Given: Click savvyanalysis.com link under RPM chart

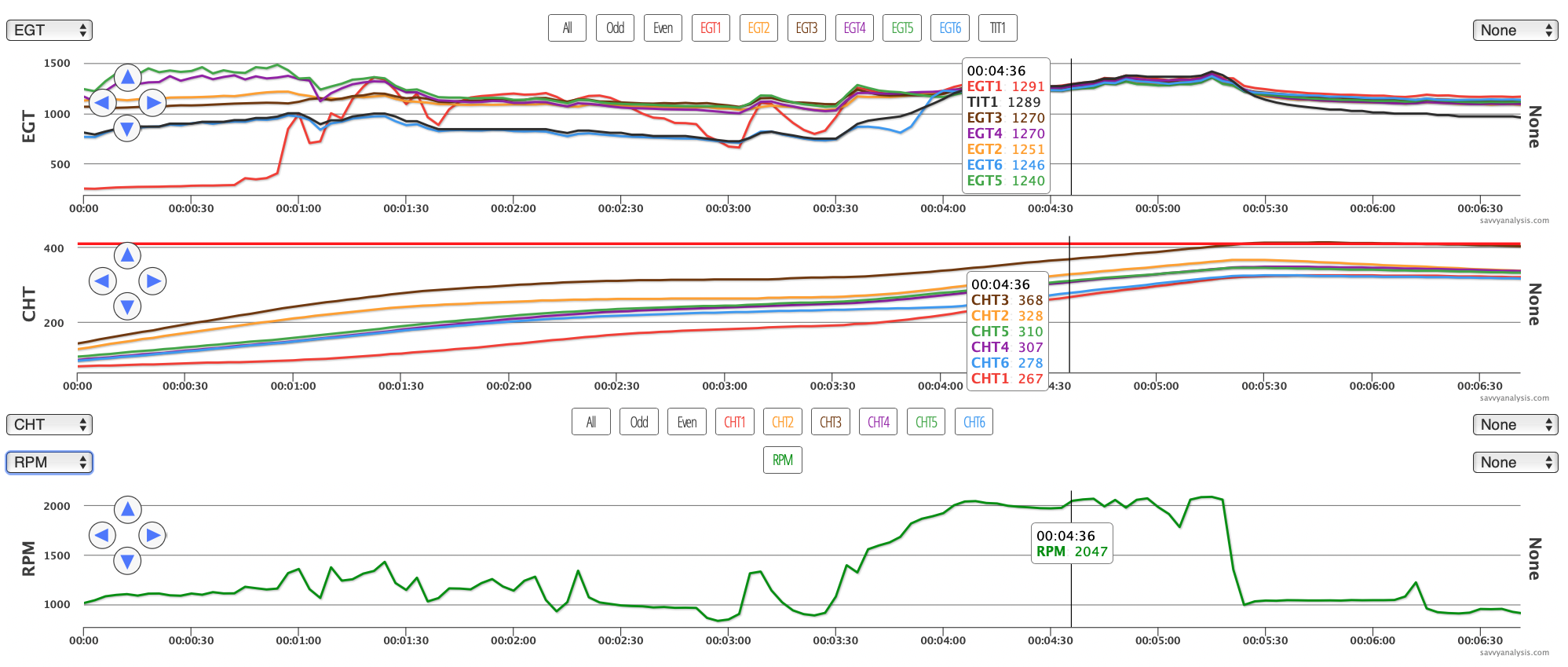Looking at the screenshot, I should click(1514, 653).
